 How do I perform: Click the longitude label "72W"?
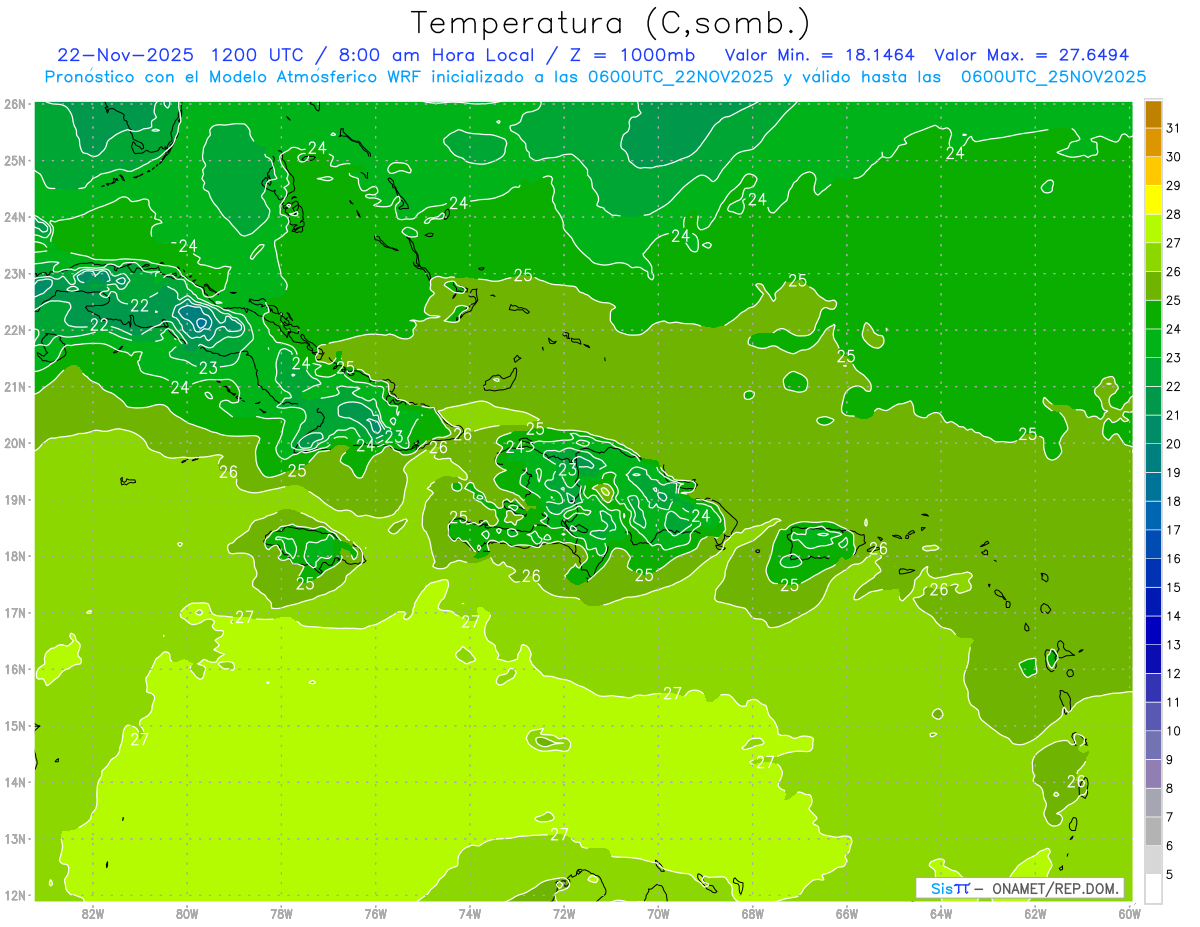point(564,913)
